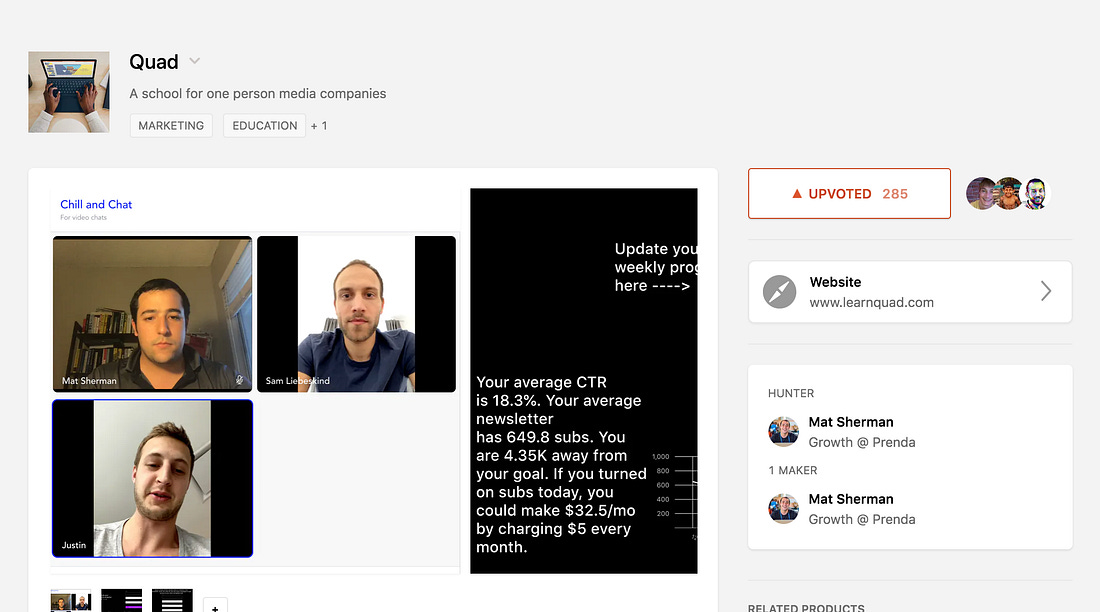The width and height of the screenshot is (1100, 612).
Task: Select the second gallery thumbnail
Action: point(121,601)
